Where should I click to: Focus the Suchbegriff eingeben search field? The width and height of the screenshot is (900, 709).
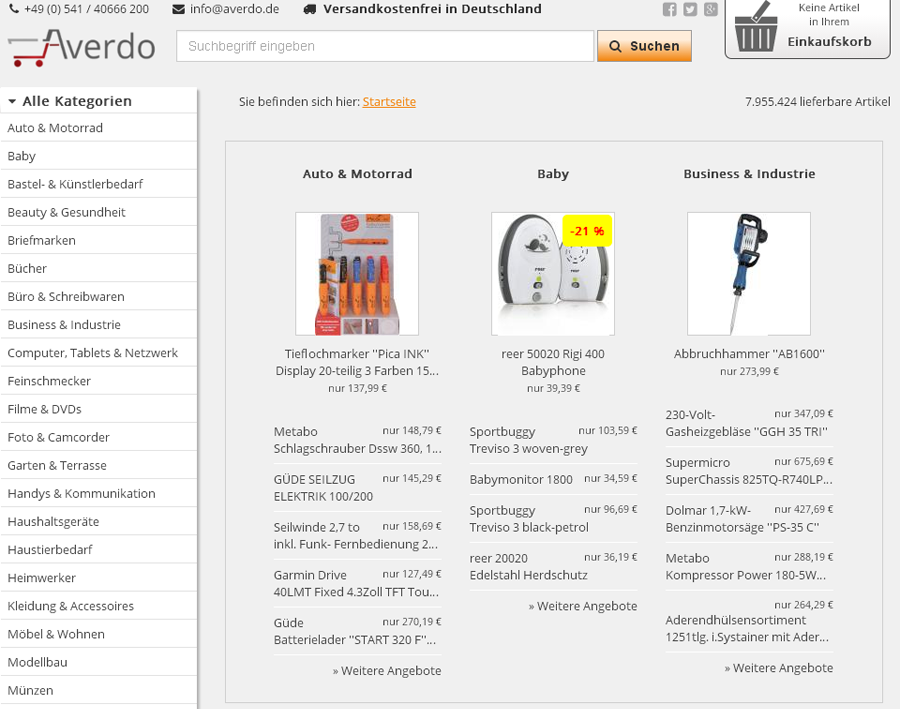point(385,46)
